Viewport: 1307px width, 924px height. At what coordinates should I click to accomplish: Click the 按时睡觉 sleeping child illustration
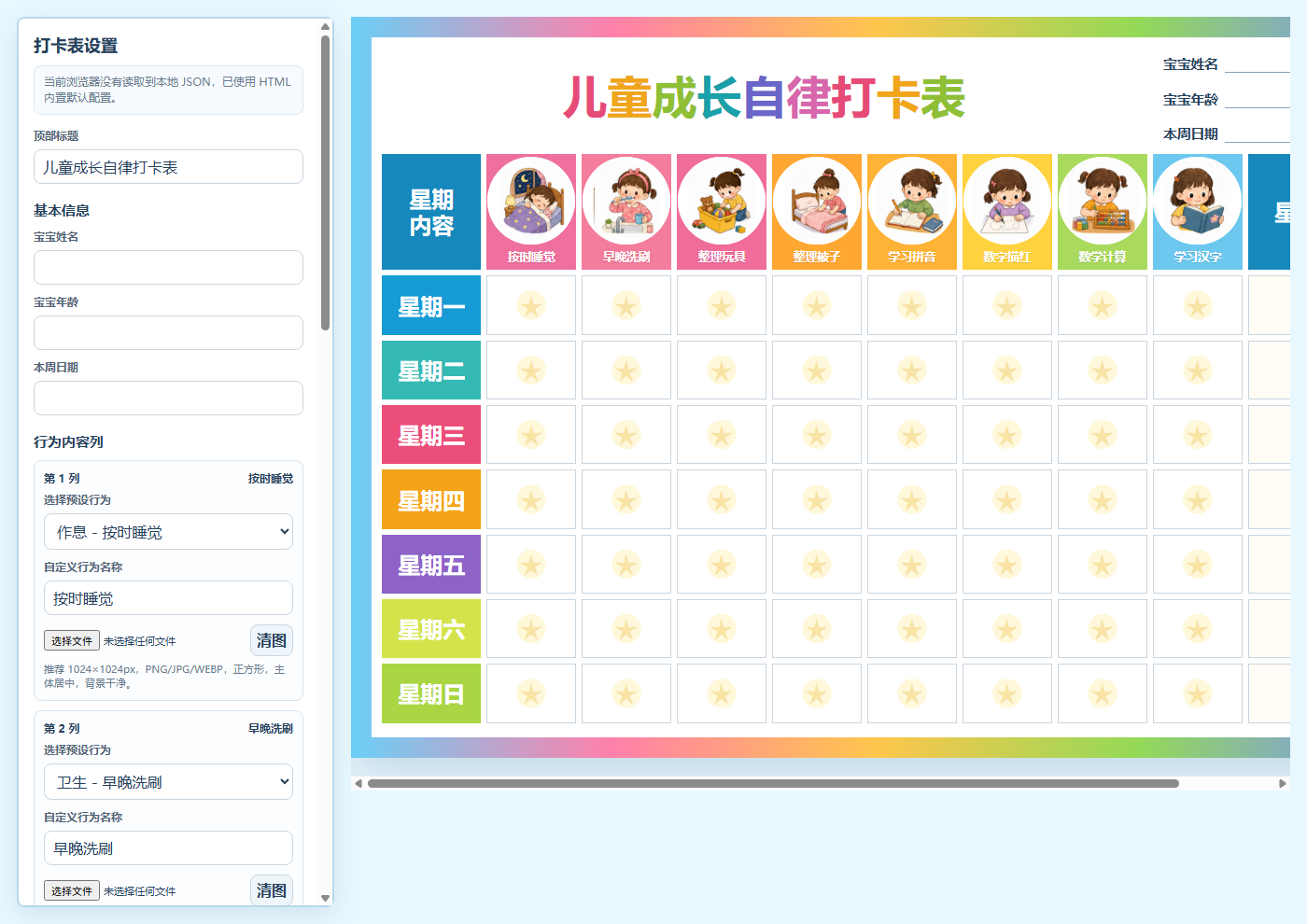click(531, 201)
